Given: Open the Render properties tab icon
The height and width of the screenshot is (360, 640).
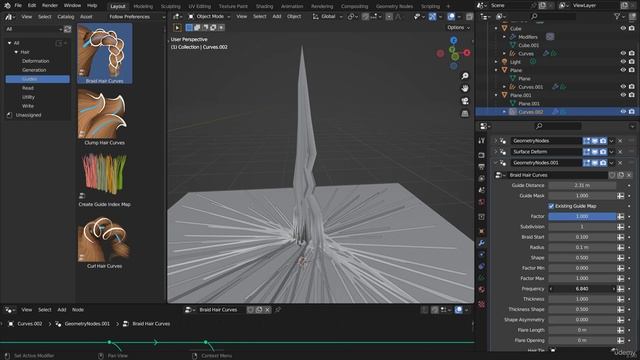Looking at the screenshot, I should (482, 155).
